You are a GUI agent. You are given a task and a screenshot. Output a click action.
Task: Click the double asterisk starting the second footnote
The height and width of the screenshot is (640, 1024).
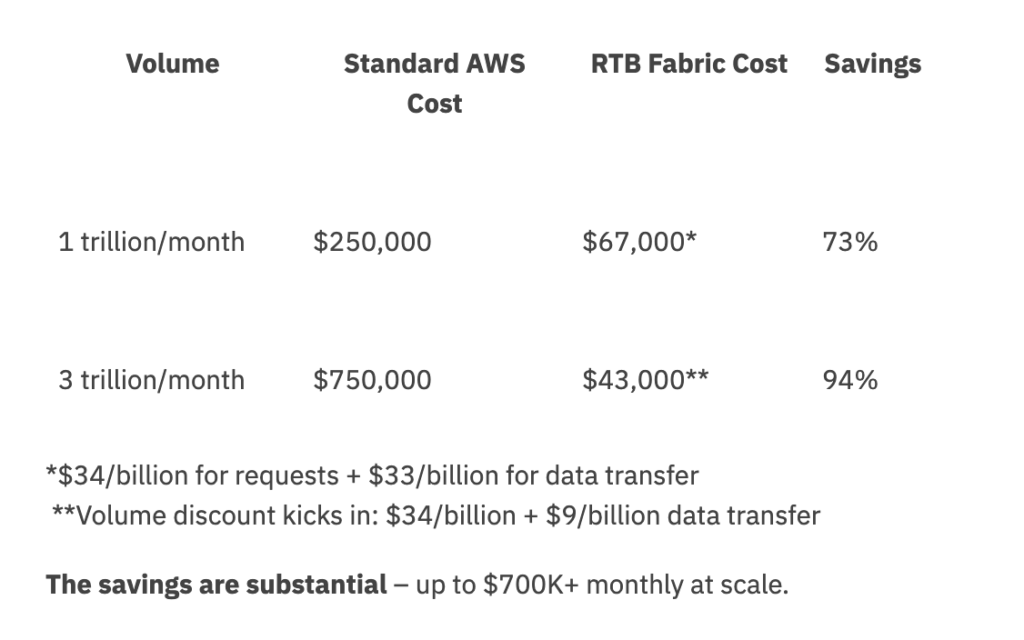pos(63,514)
